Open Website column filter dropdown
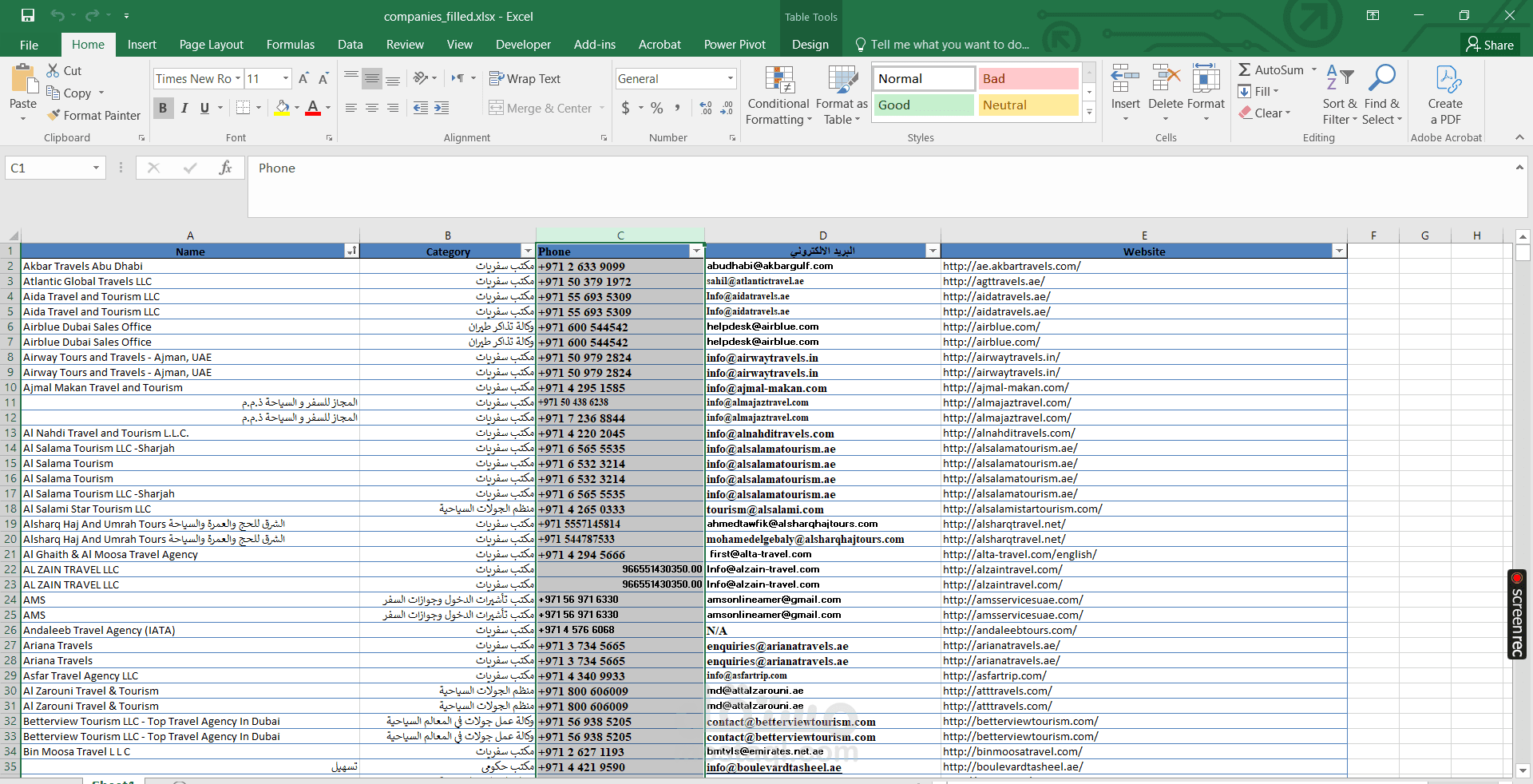The height and width of the screenshot is (784, 1533). pyautogui.click(x=1339, y=251)
